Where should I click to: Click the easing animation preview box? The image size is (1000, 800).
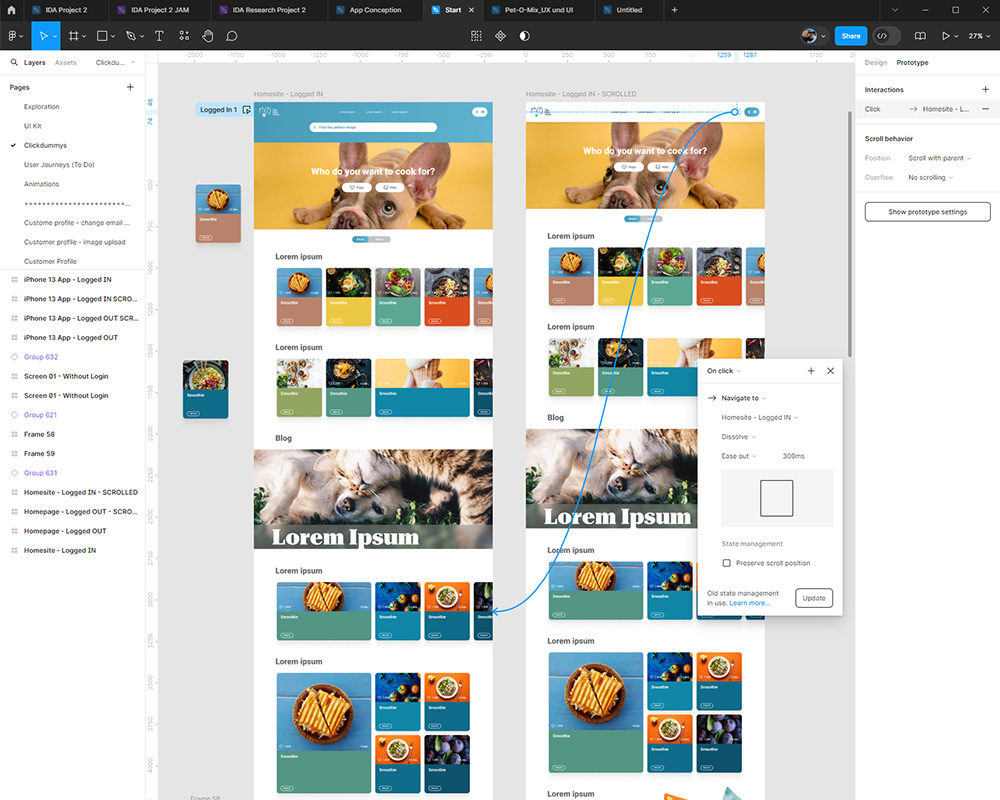tap(777, 498)
